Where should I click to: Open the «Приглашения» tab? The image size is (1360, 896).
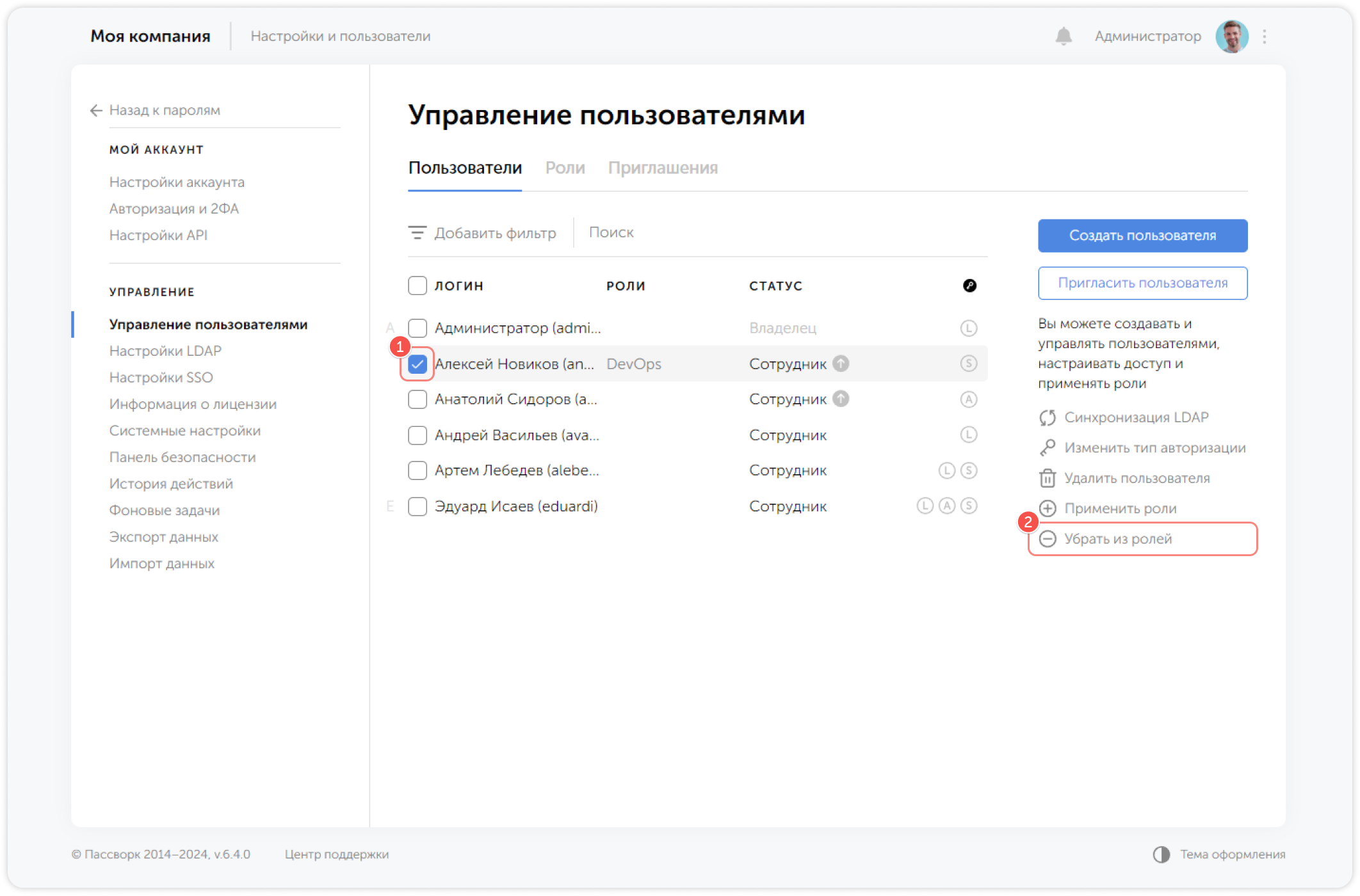pos(663,168)
